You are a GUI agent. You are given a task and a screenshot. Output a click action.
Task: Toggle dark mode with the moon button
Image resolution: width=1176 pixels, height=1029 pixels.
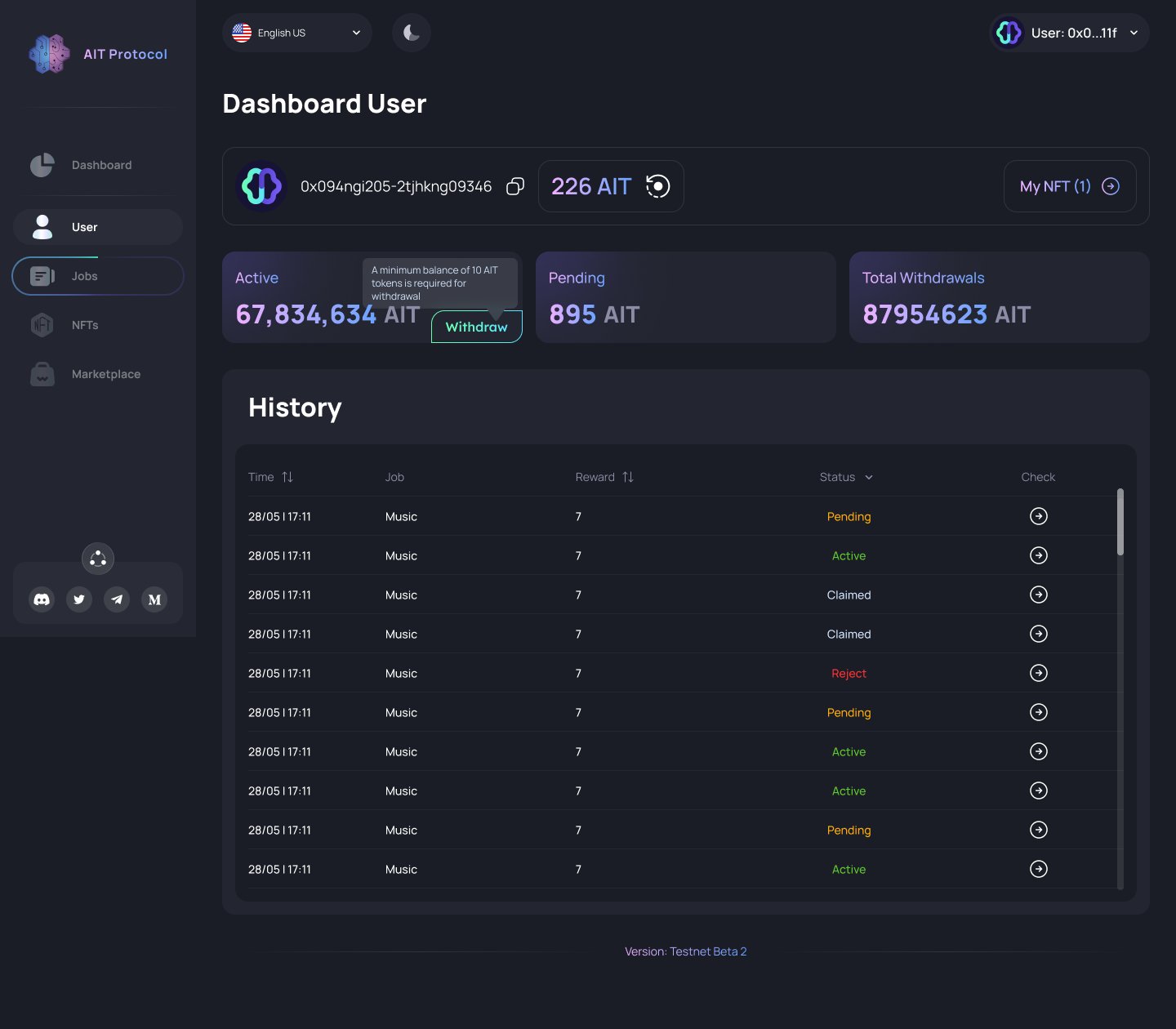411,33
